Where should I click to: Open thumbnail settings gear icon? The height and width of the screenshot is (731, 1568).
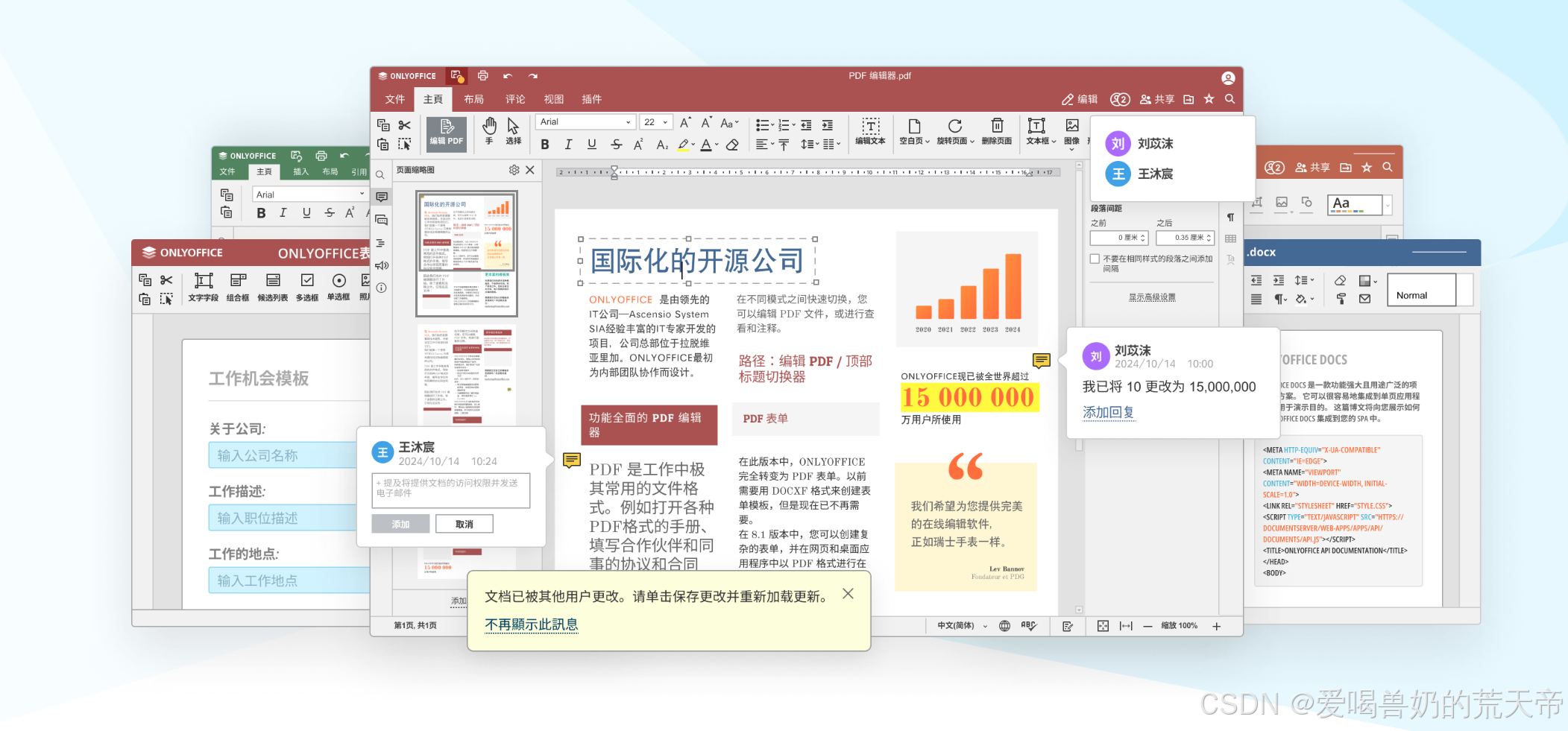click(514, 170)
